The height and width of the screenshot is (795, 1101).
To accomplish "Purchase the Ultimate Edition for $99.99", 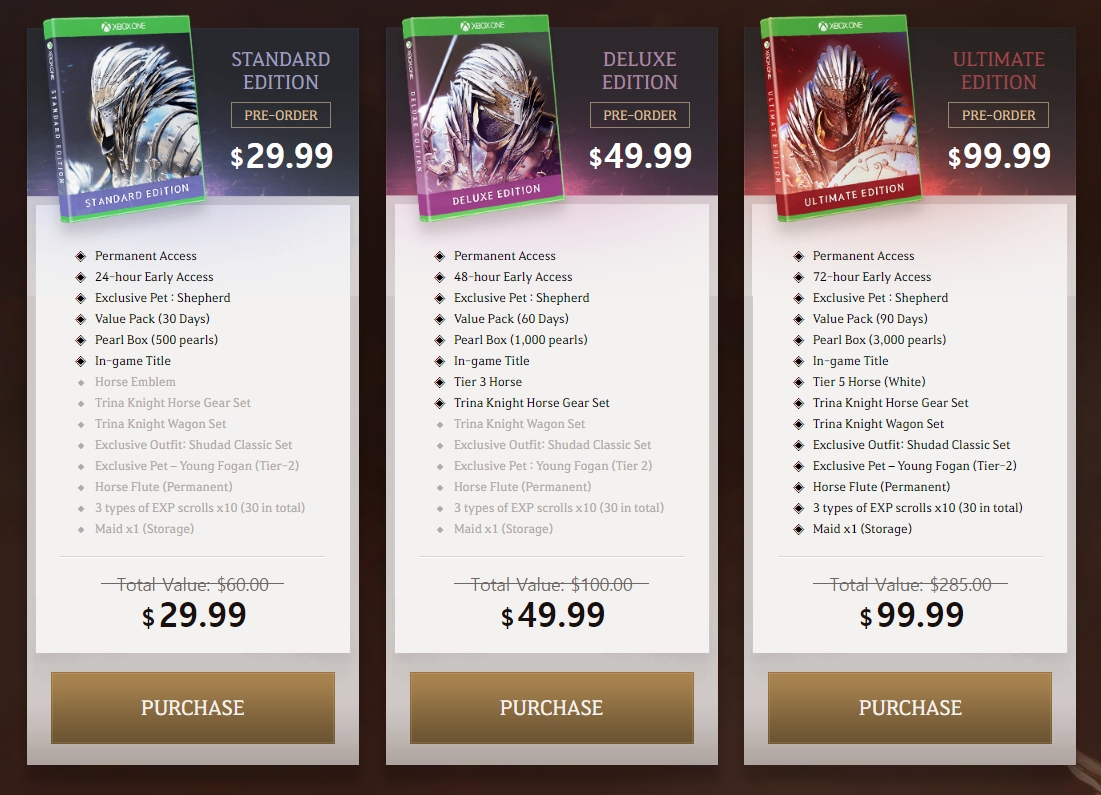I will click(x=910, y=708).
